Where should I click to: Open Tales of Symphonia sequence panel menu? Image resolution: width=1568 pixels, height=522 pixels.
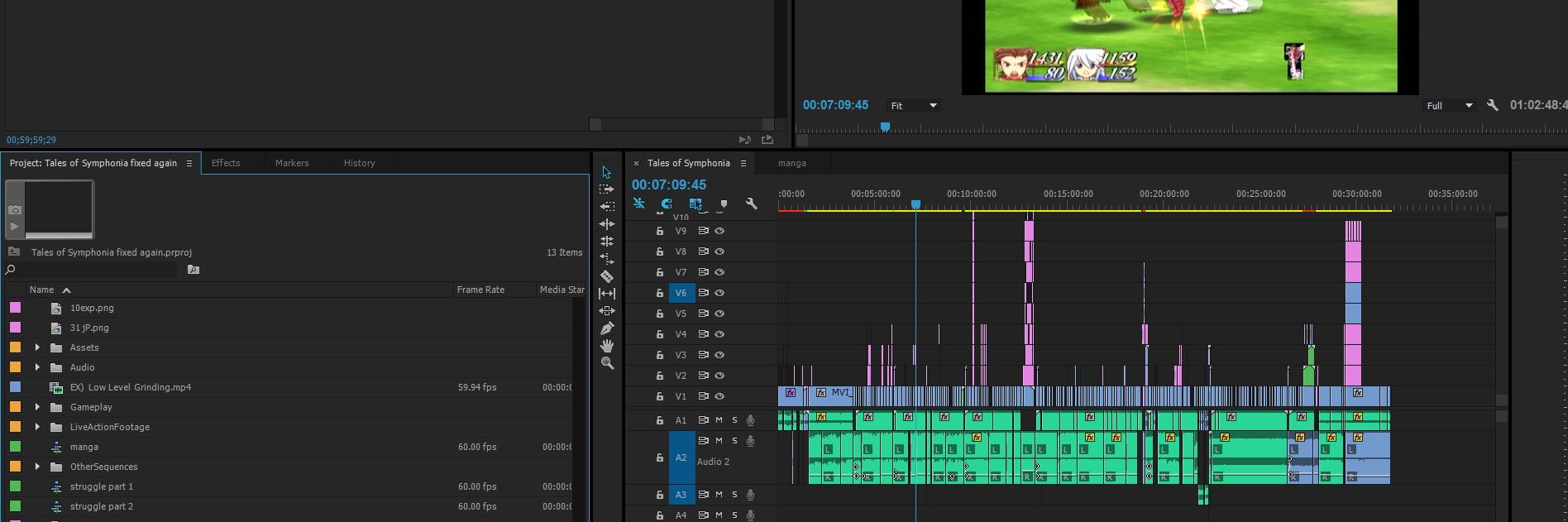coord(743,163)
